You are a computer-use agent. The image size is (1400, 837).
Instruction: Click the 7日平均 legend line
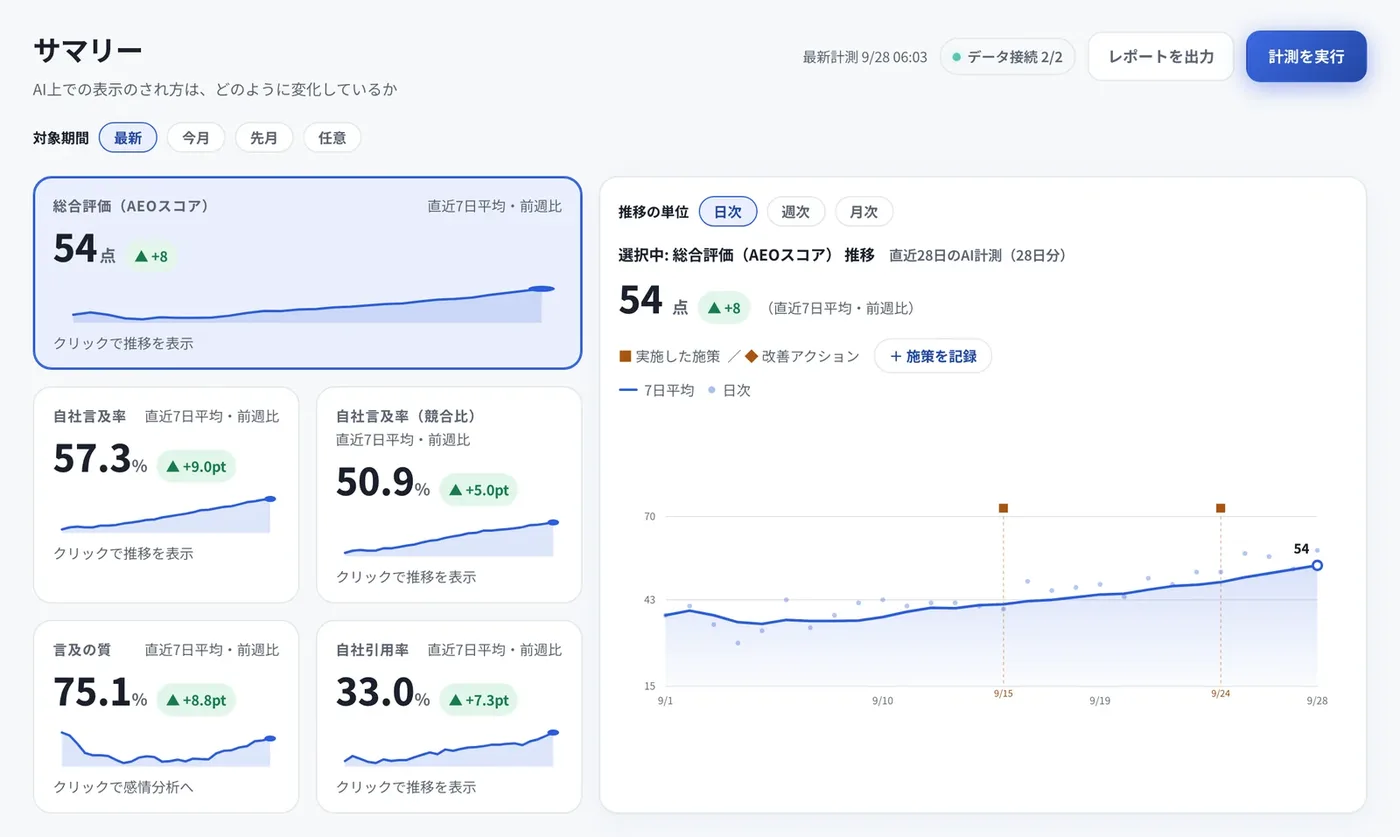(629, 391)
